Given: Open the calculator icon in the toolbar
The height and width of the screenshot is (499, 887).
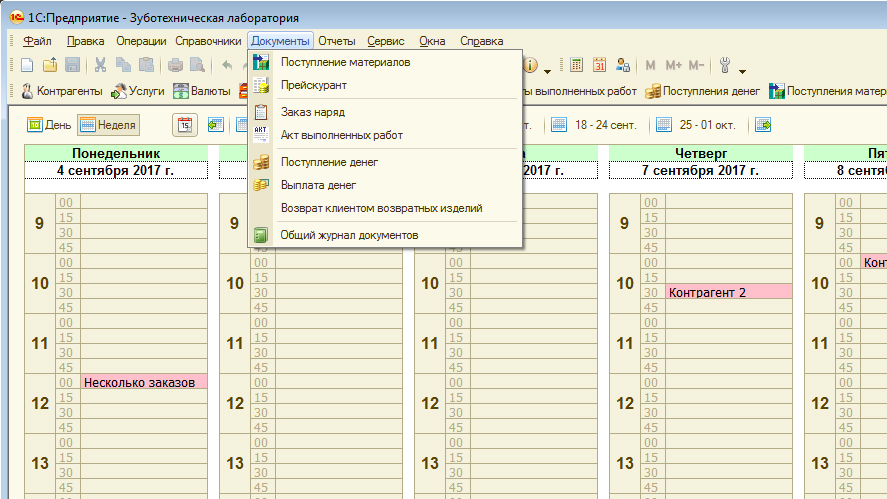Looking at the screenshot, I should pos(577,66).
